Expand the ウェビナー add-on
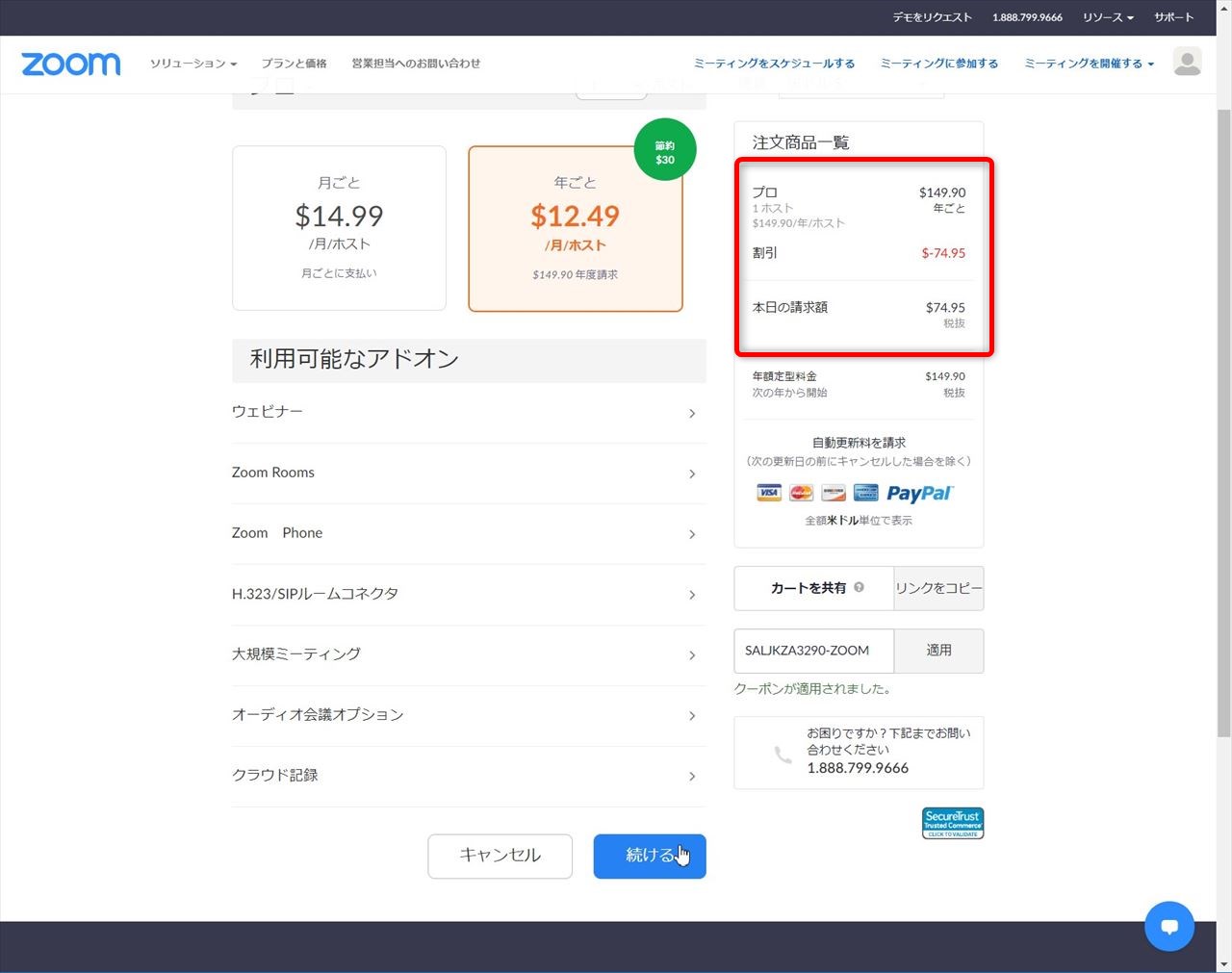The width and height of the screenshot is (1232, 973). click(469, 413)
